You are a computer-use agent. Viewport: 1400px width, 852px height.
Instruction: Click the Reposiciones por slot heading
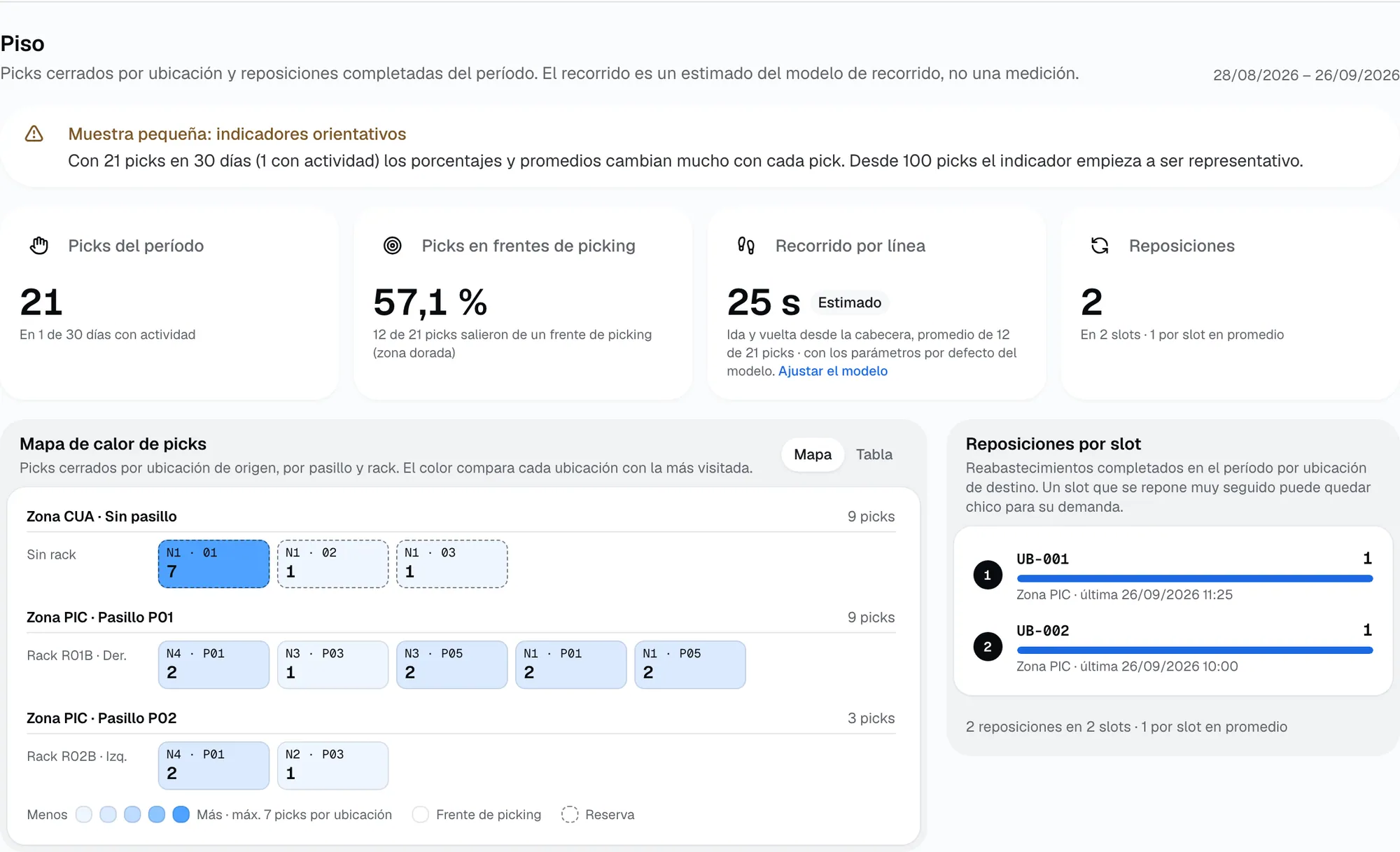click(x=1053, y=444)
